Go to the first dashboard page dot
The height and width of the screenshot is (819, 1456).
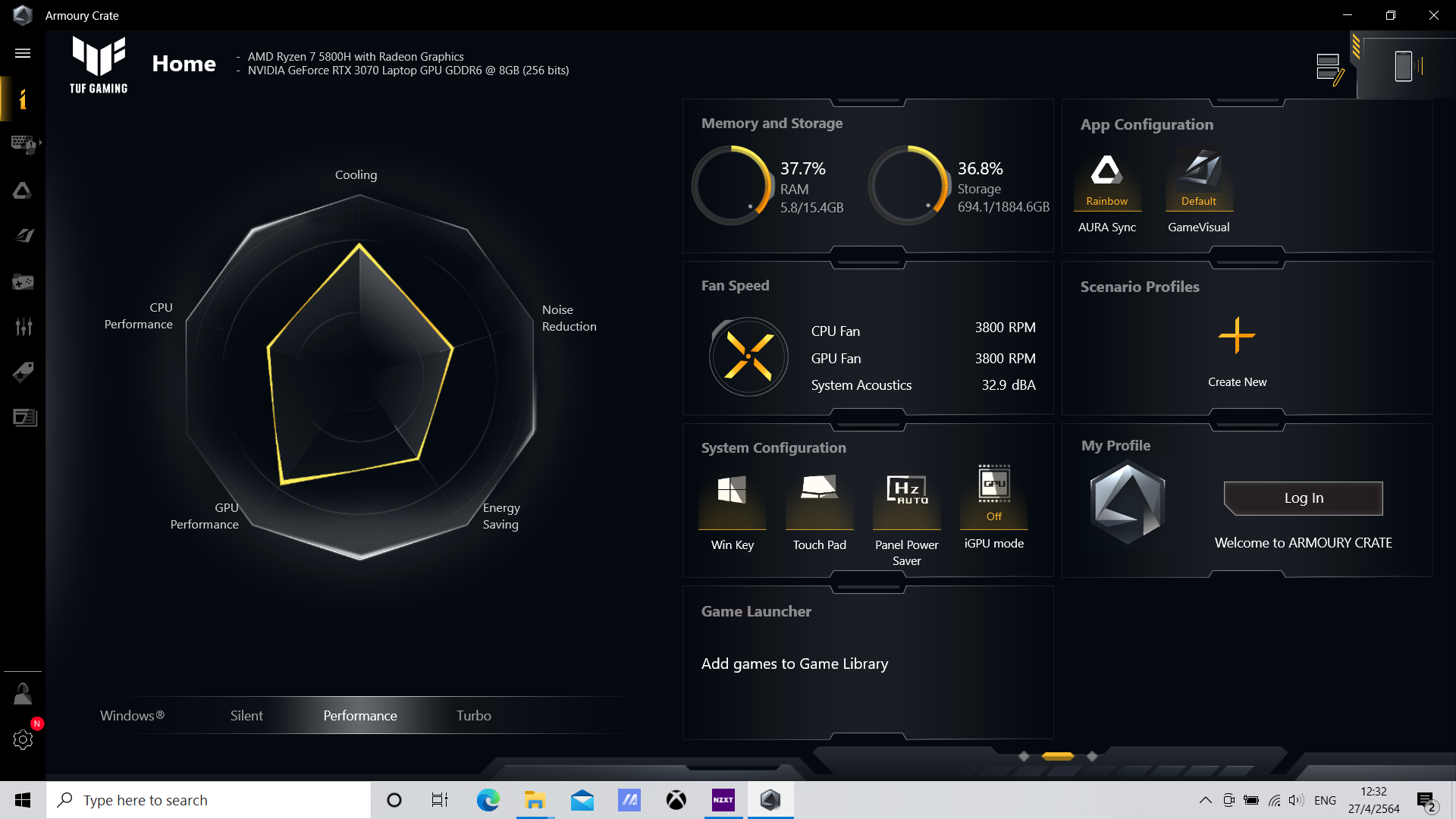pyautogui.click(x=1024, y=756)
